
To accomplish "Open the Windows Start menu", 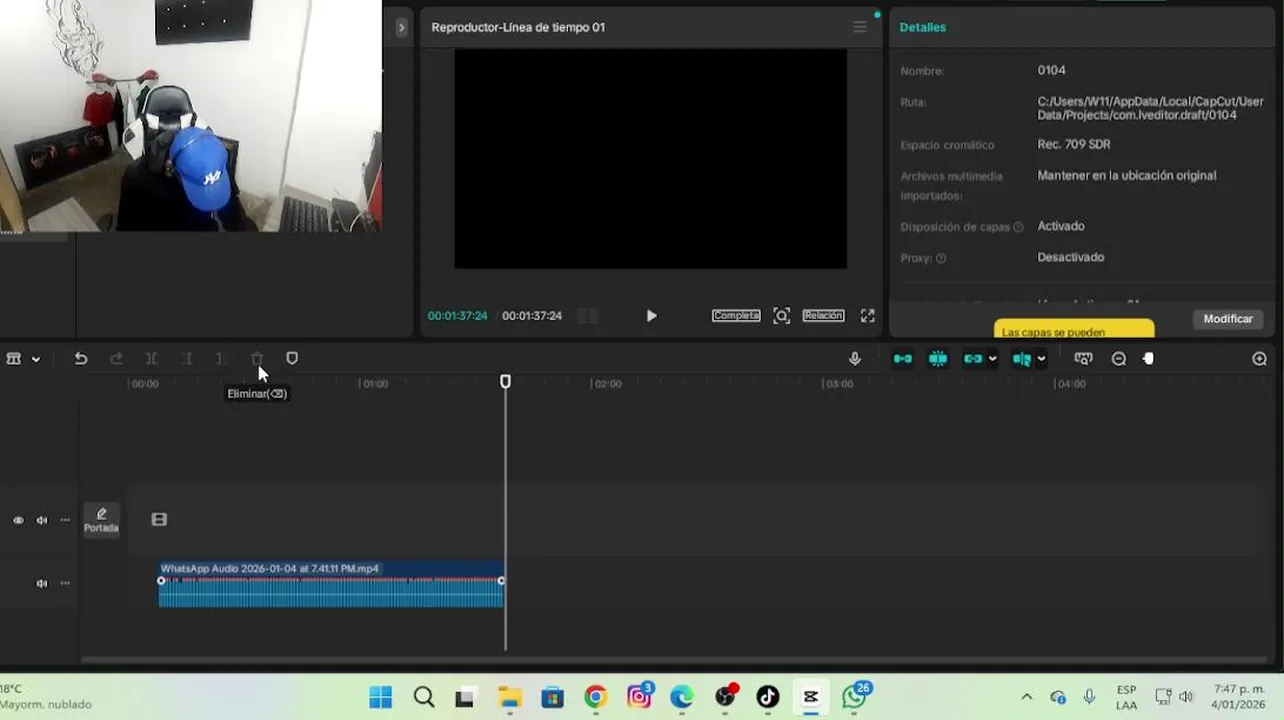I will (x=381, y=697).
